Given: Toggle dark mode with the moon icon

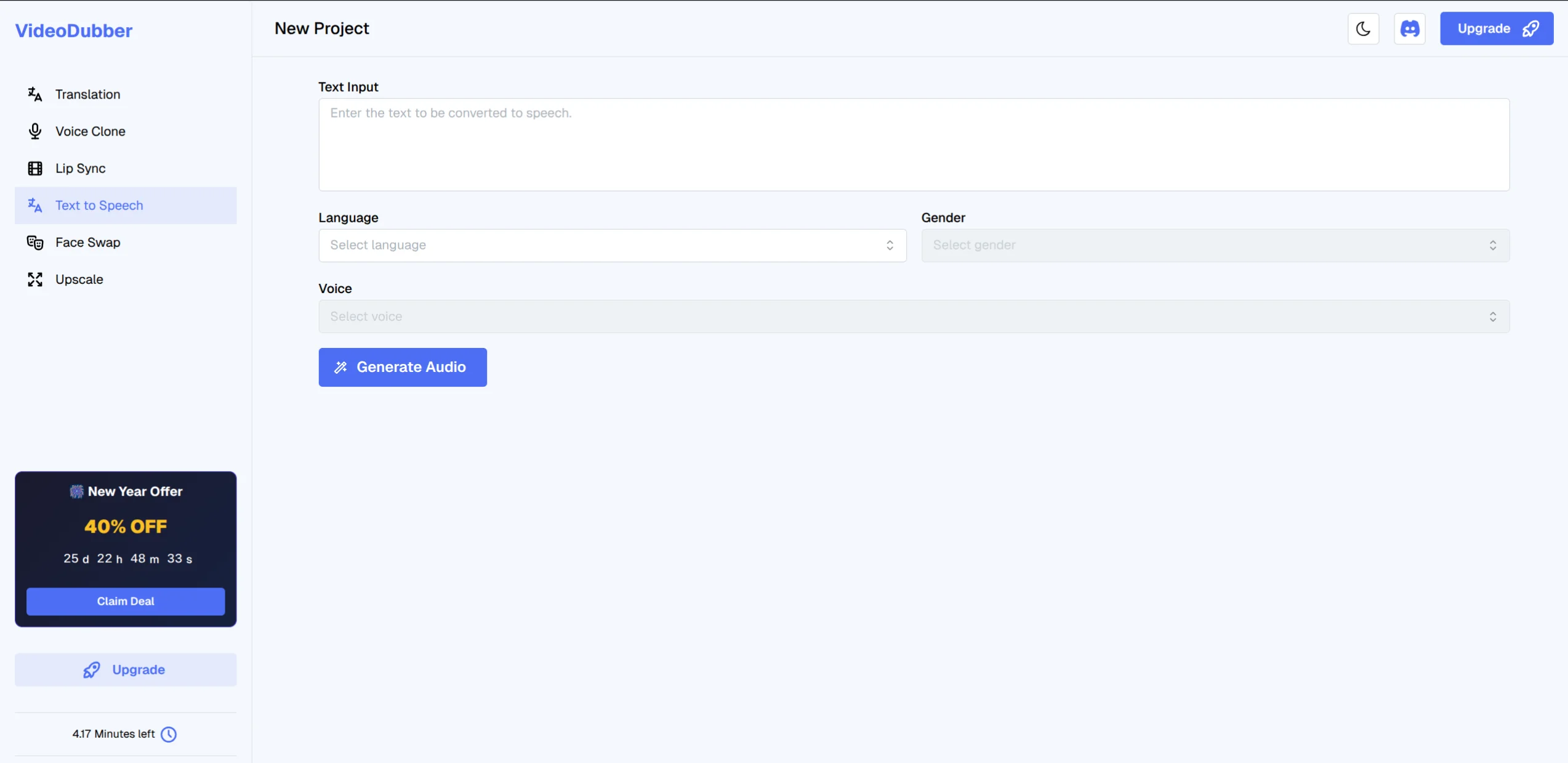Looking at the screenshot, I should coord(1362,28).
